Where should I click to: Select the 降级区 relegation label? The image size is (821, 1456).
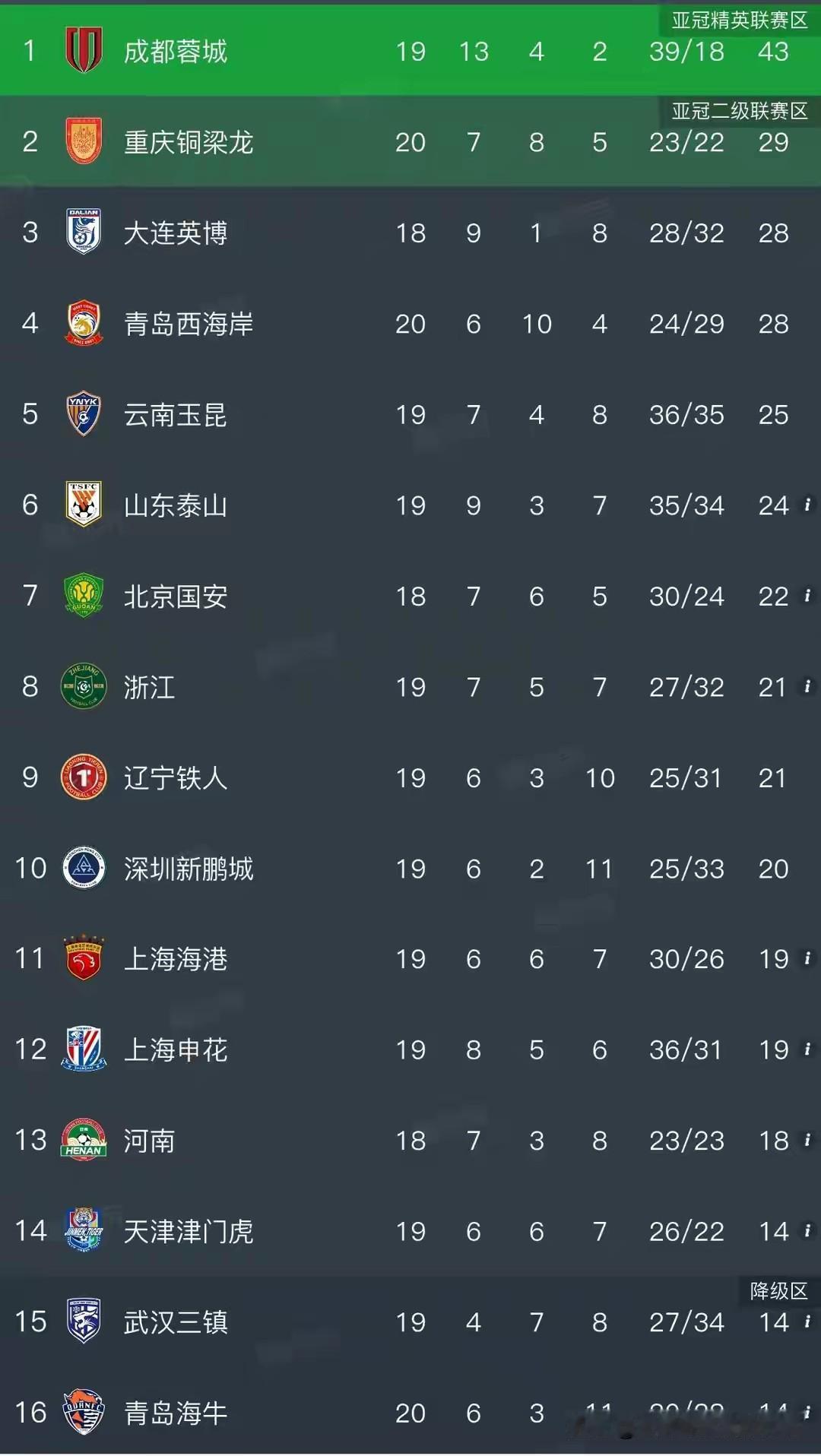tap(778, 1290)
